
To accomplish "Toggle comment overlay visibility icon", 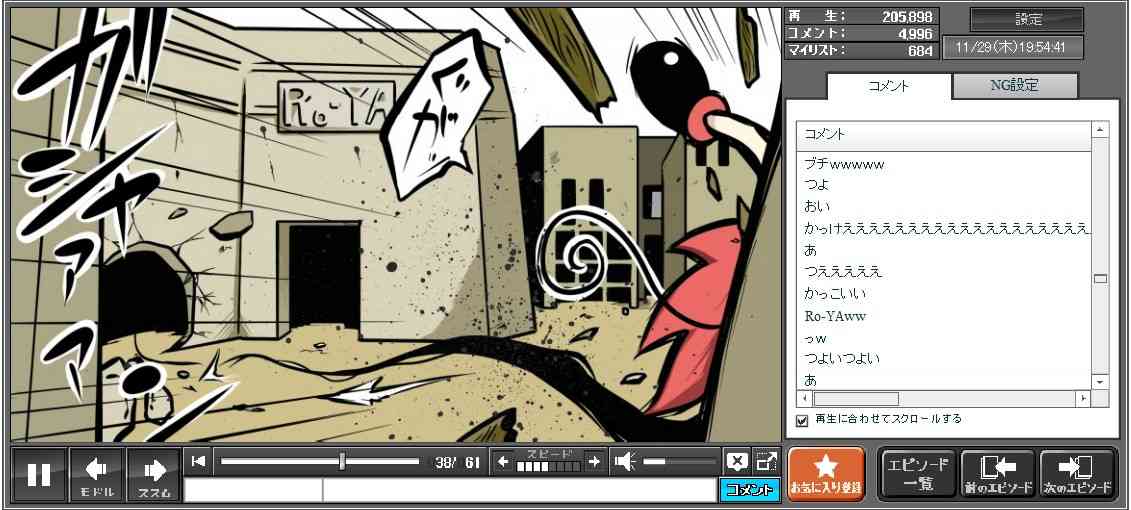I will [737, 461].
